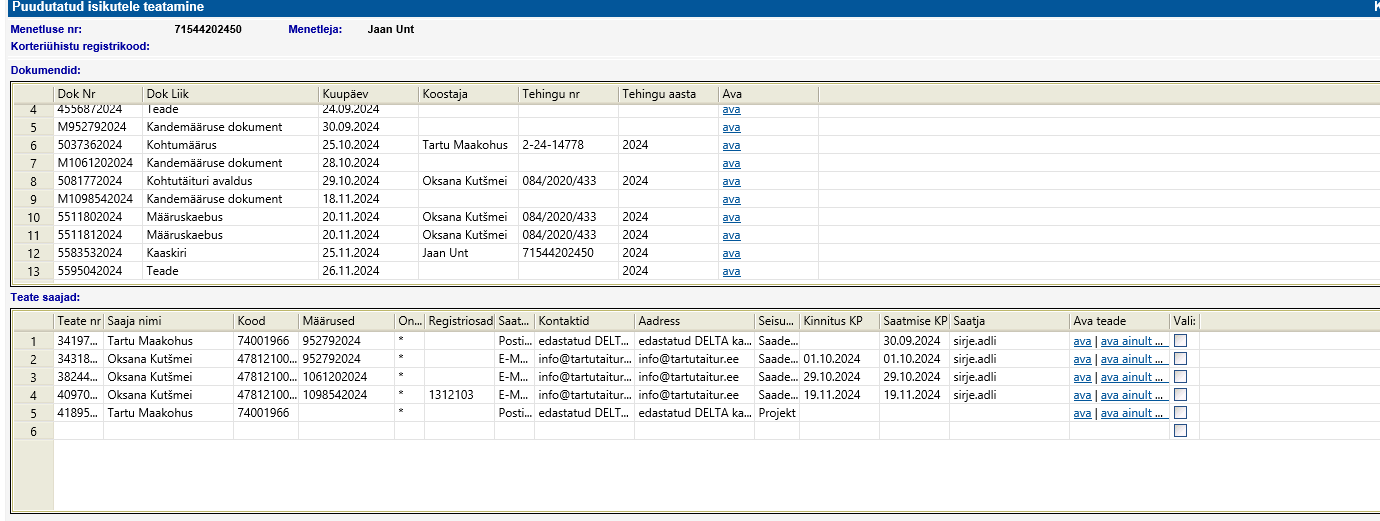1380x521 pixels.
Task: Open 'ava' notice link for notice 34318
Action: pyautogui.click(x=1082, y=359)
